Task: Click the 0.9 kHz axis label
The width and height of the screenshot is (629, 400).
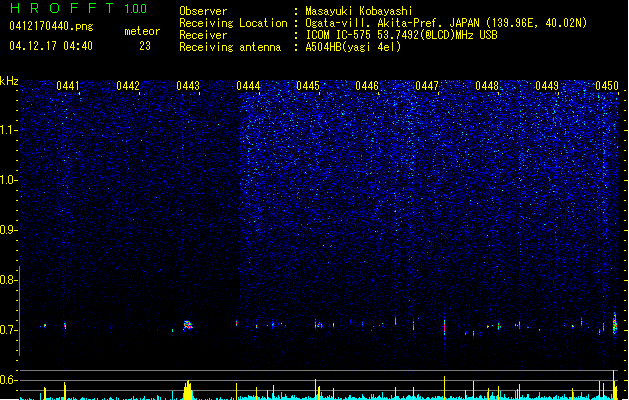Action: click(x=9, y=230)
